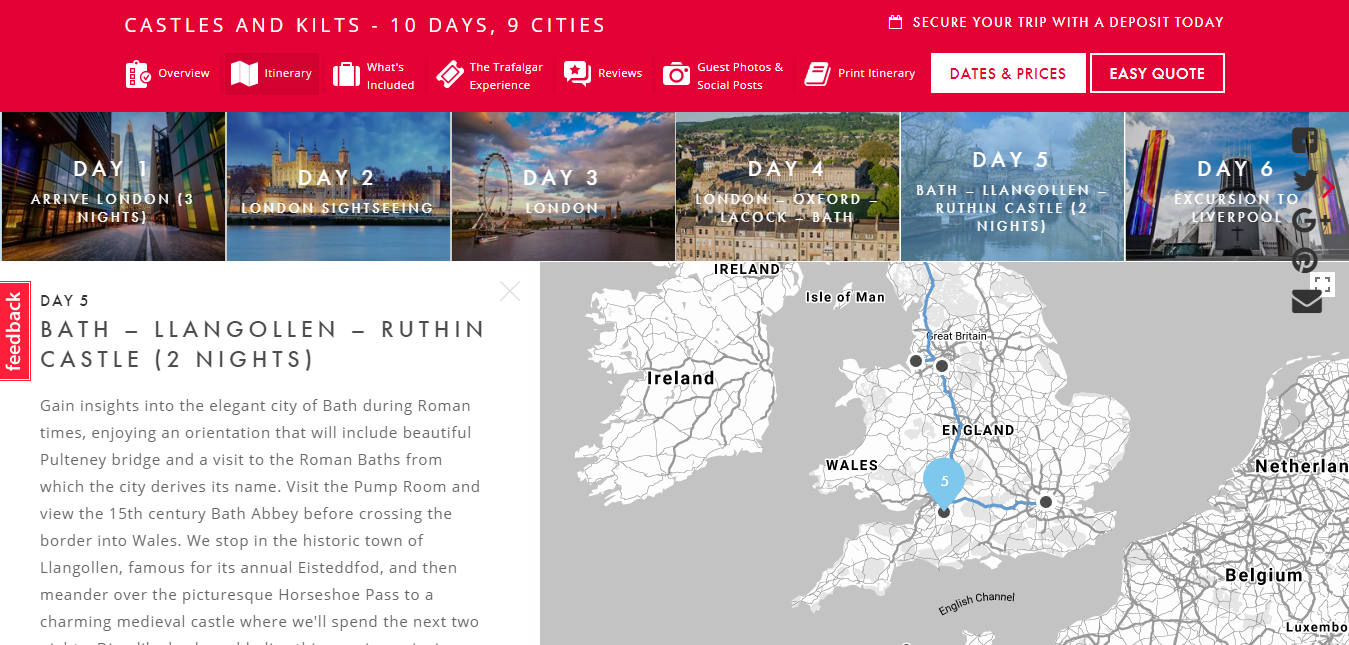Click the Dates & Prices button
This screenshot has width=1349, height=645.
tap(1007, 73)
